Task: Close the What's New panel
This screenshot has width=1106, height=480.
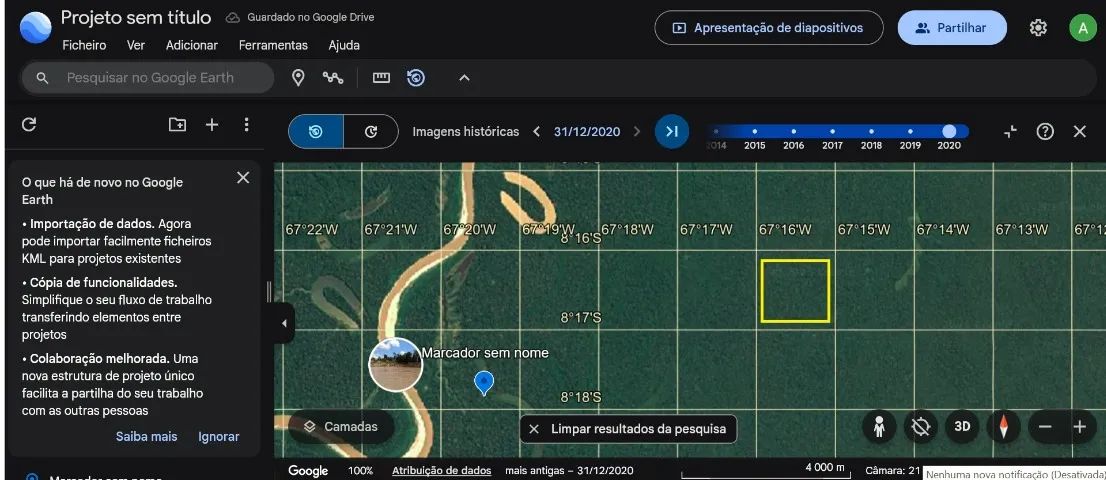Action: click(x=243, y=178)
